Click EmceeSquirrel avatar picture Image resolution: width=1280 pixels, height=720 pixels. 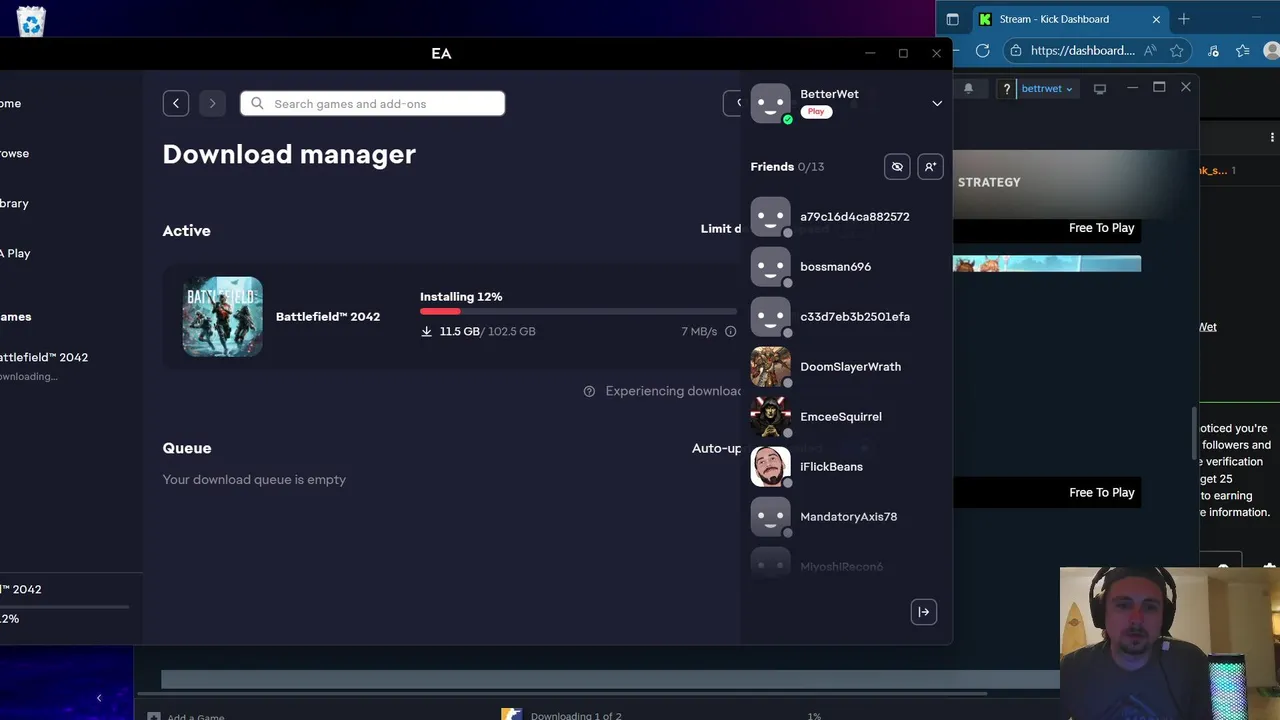click(x=770, y=417)
